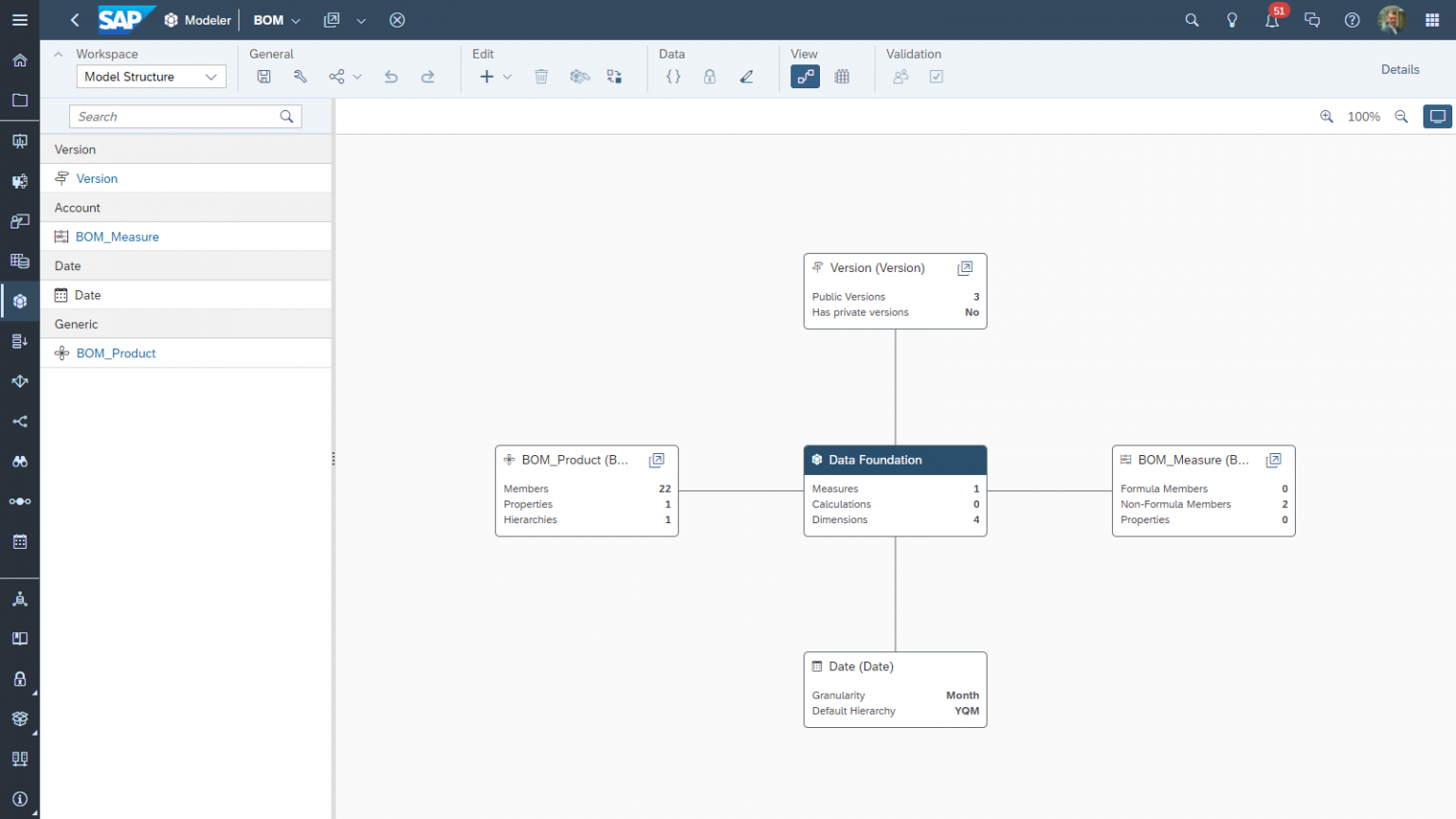The width and height of the screenshot is (1456, 819).
Task: Open the calculated variables editor
Action: pyautogui.click(x=672, y=76)
